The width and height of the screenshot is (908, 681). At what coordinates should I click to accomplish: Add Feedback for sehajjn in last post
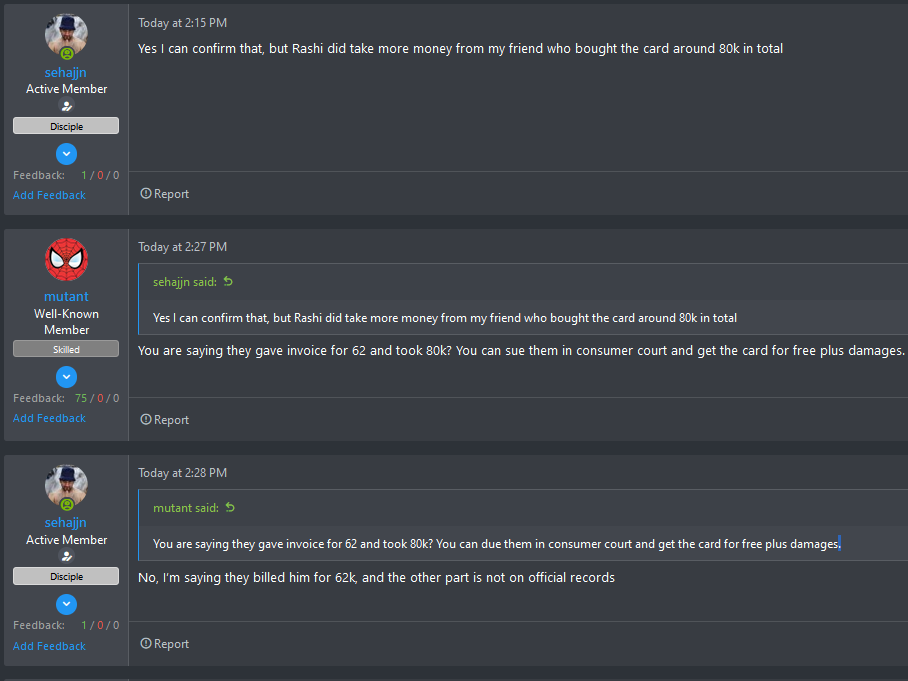tap(49, 646)
